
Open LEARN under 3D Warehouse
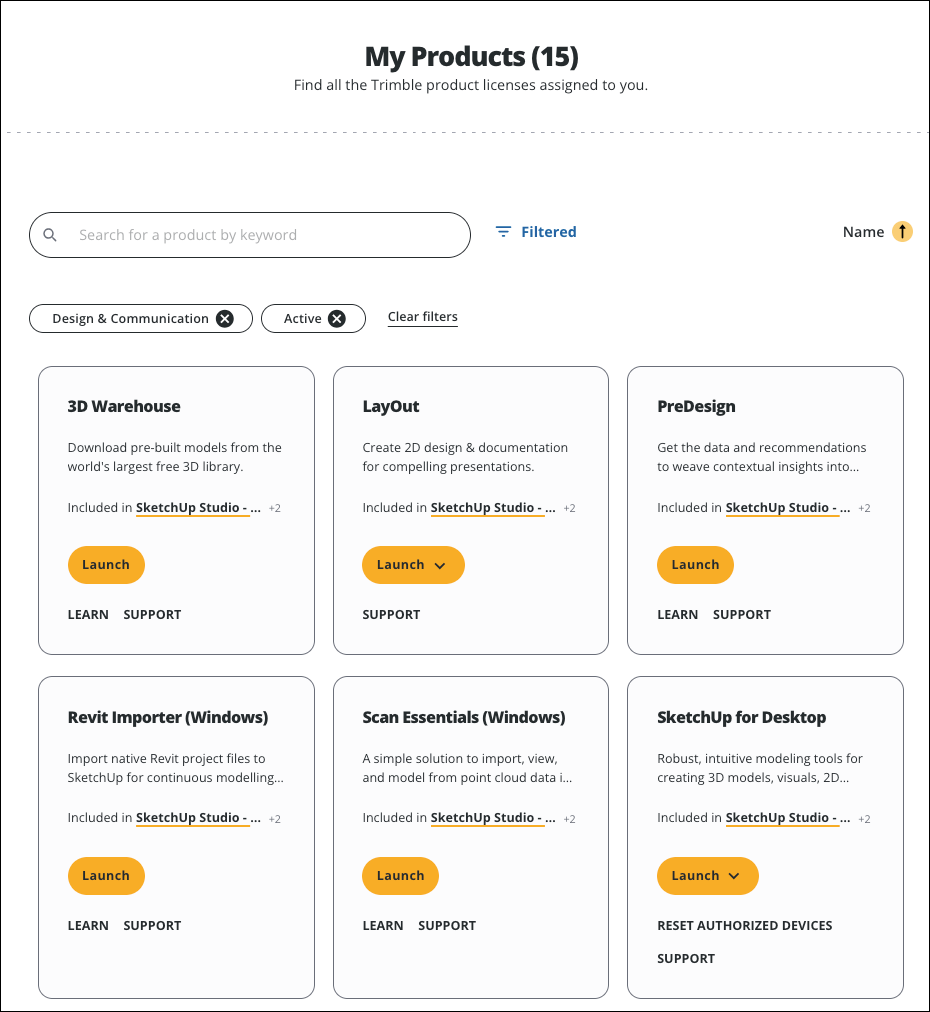(x=88, y=614)
